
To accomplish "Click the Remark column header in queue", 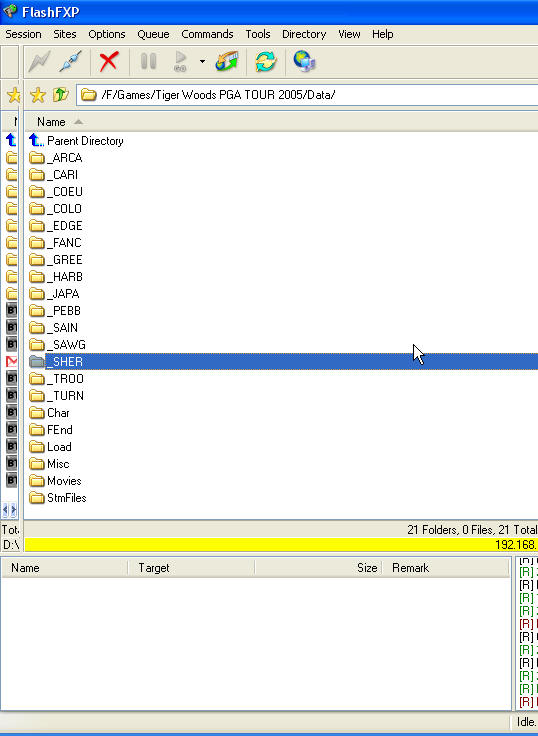I will point(446,568).
